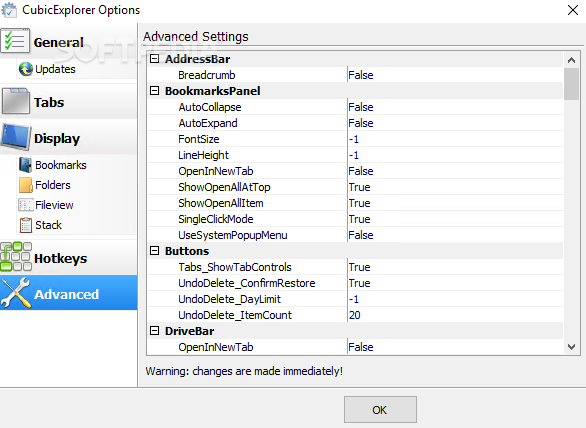The image size is (586, 428).
Task: Click the Folders yellow folder icon
Action: [x=25, y=185]
